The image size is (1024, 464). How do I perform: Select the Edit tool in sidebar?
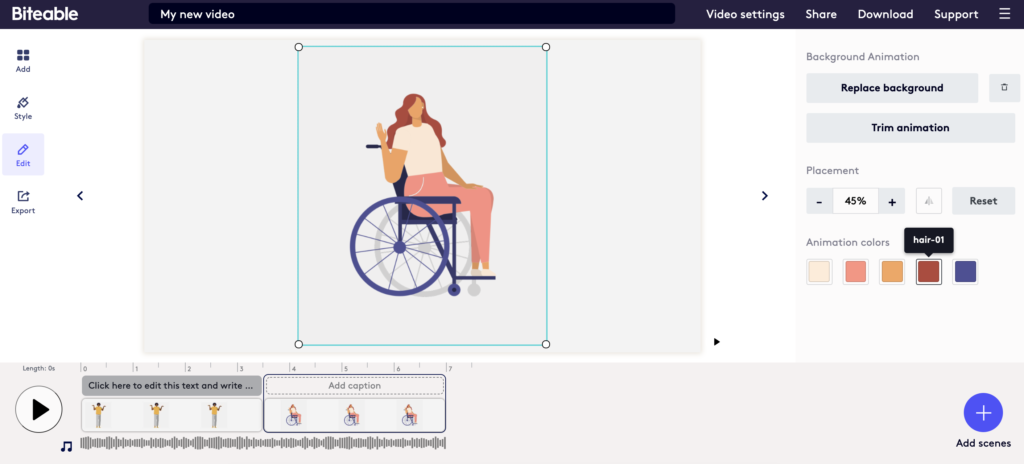23,154
